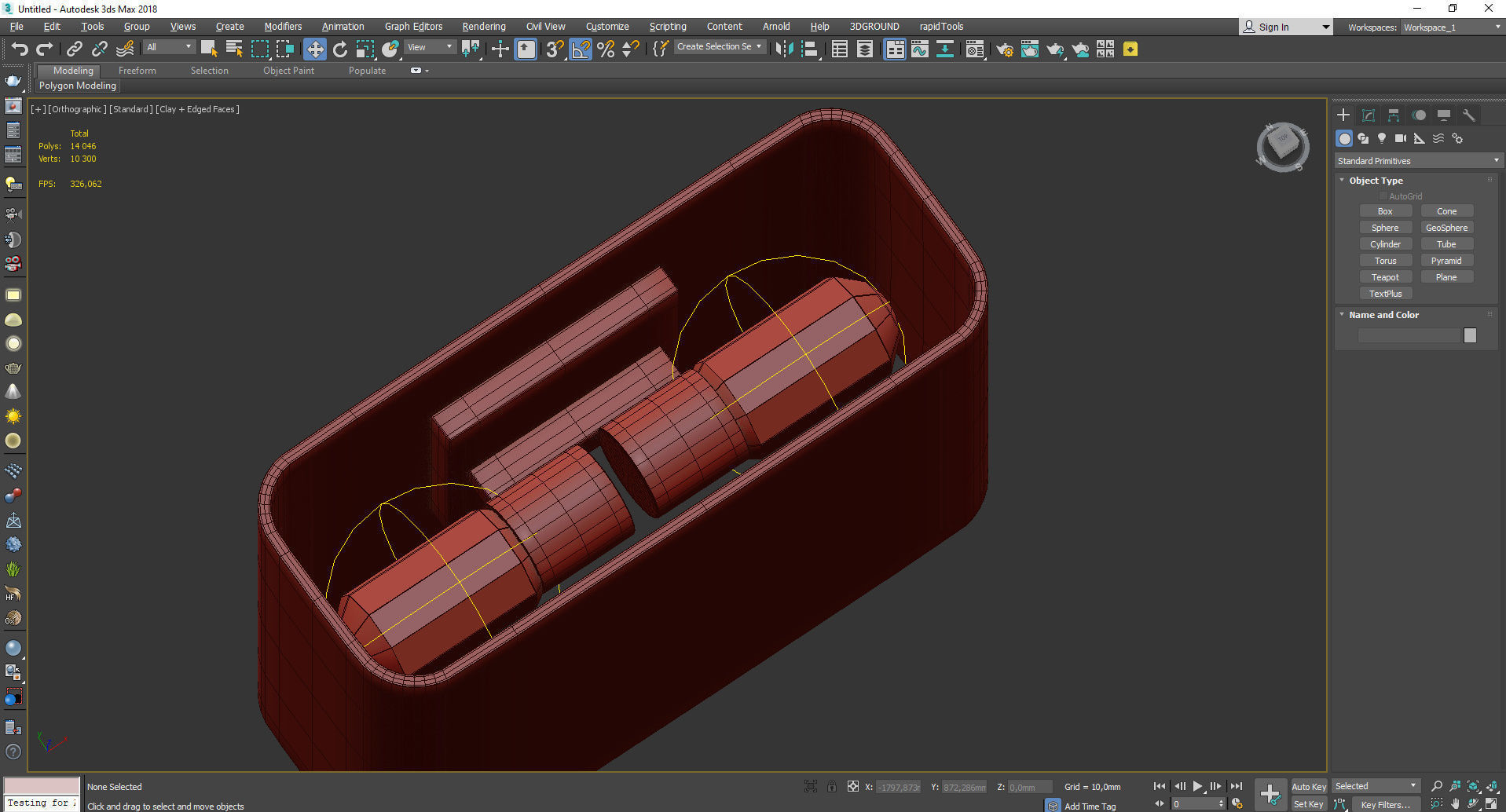
Task: Choose the Select and Scale tool
Action: click(x=365, y=49)
